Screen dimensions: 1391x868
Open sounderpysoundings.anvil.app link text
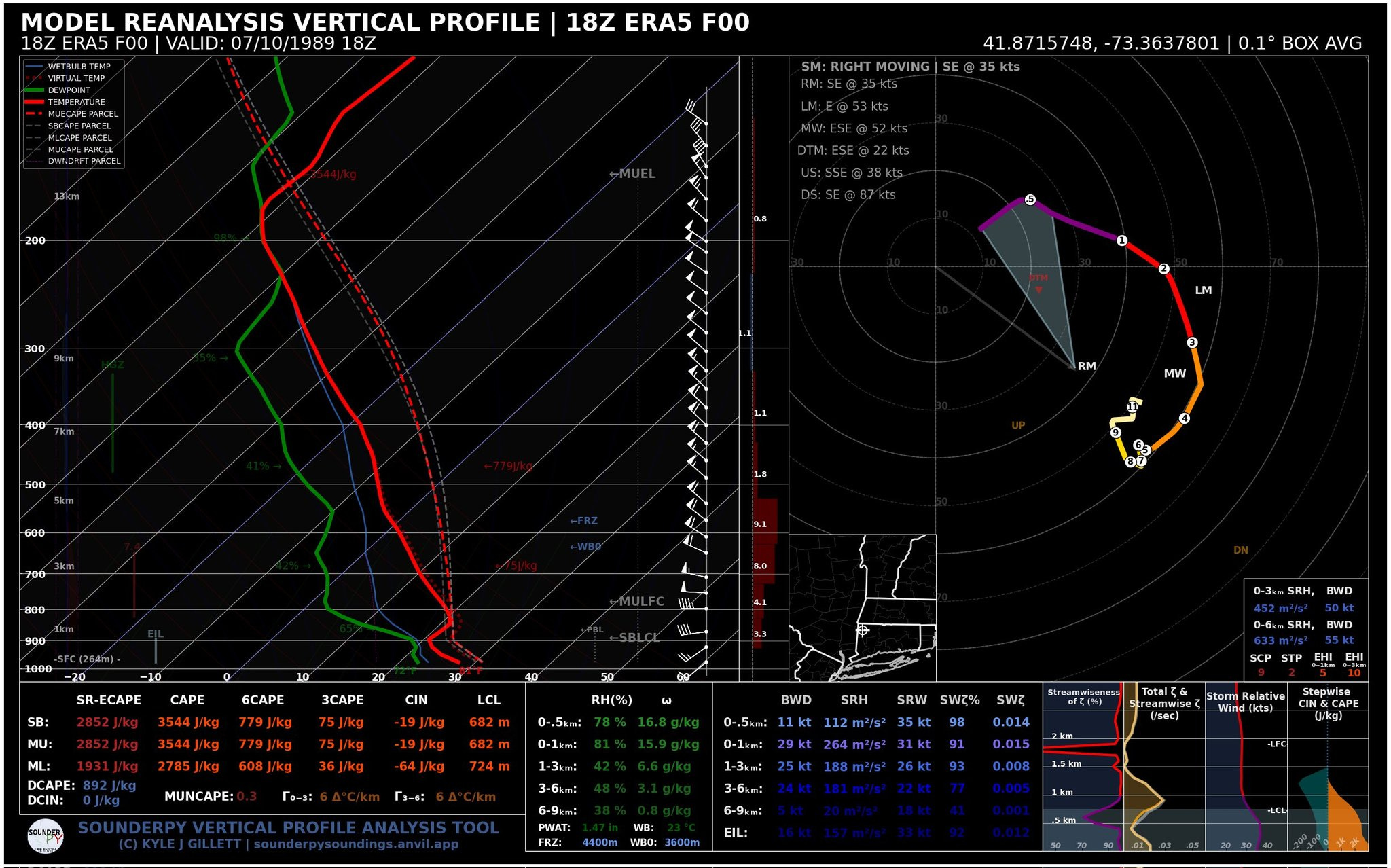click(356, 844)
